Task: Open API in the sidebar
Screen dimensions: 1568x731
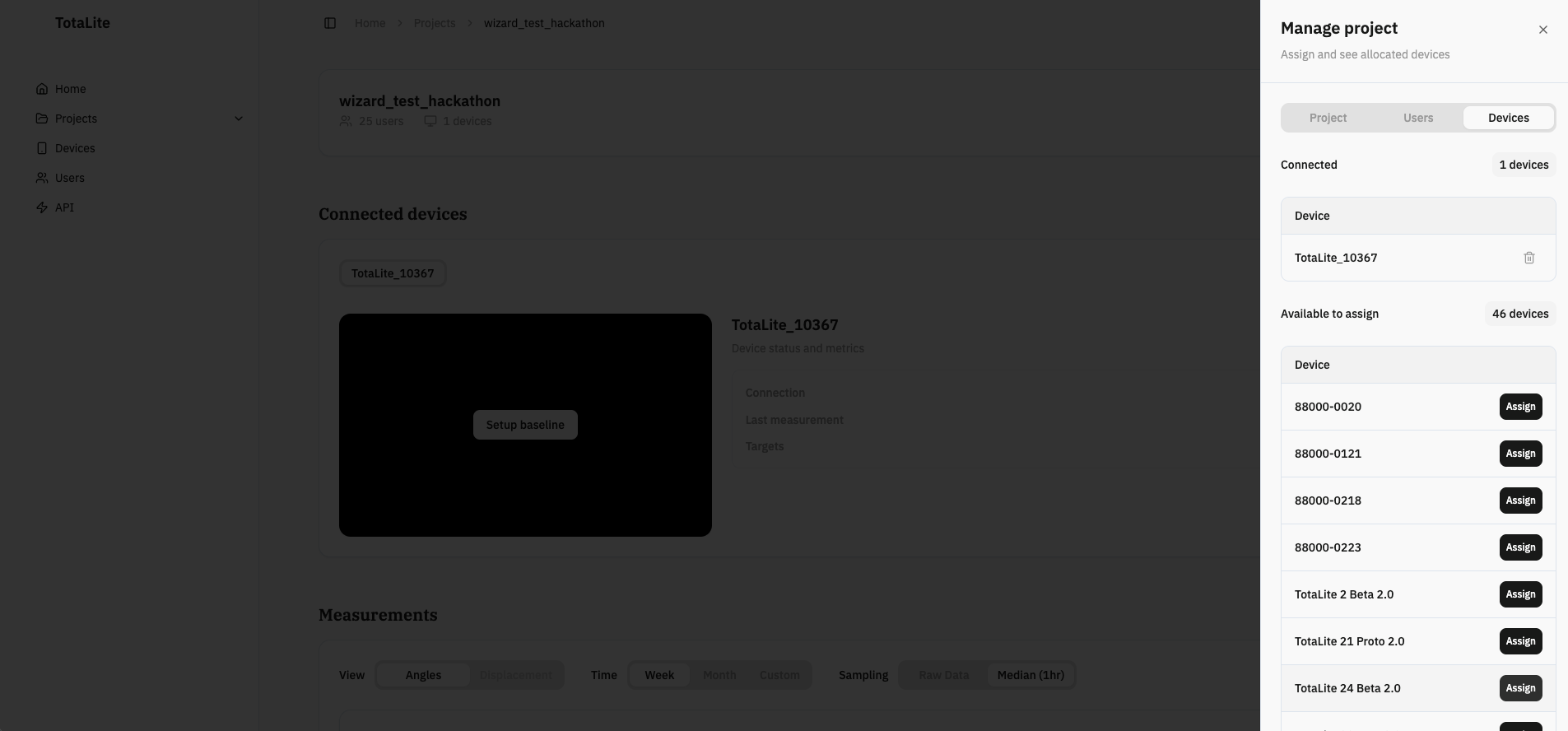Action: (x=64, y=207)
